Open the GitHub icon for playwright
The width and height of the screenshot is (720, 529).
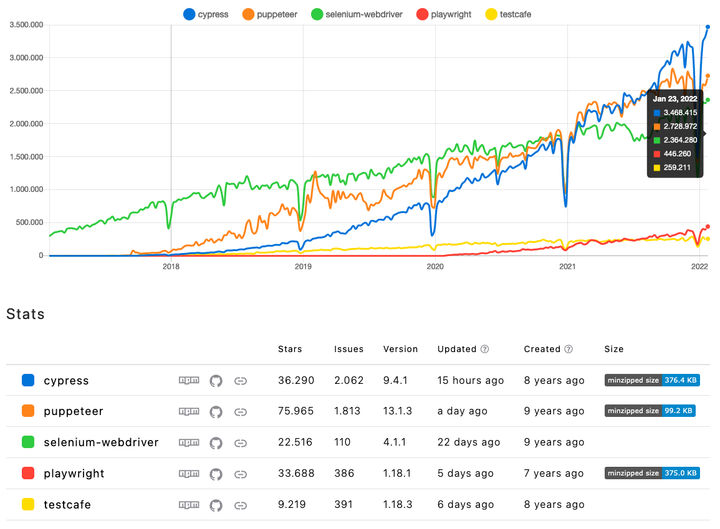(x=216, y=473)
